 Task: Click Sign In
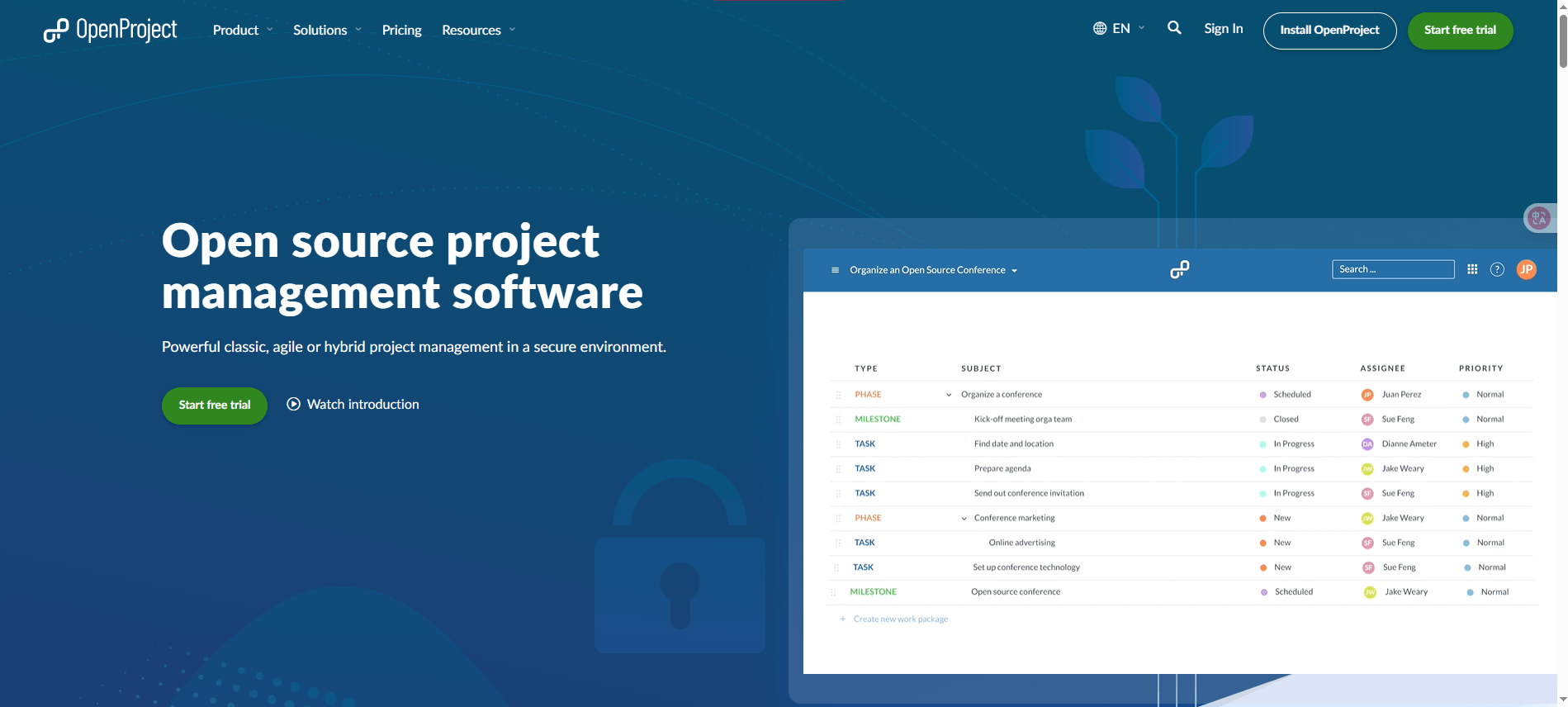click(1223, 29)
